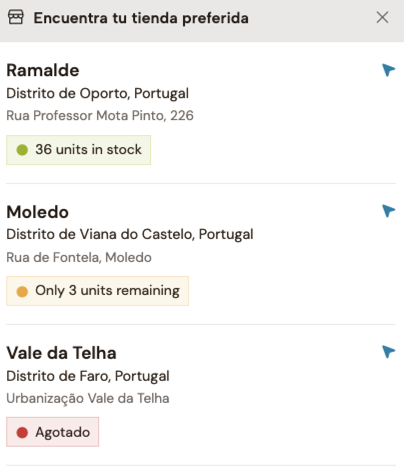Open directions arrow for Ramalde store
404x469 pixels.
388,70
